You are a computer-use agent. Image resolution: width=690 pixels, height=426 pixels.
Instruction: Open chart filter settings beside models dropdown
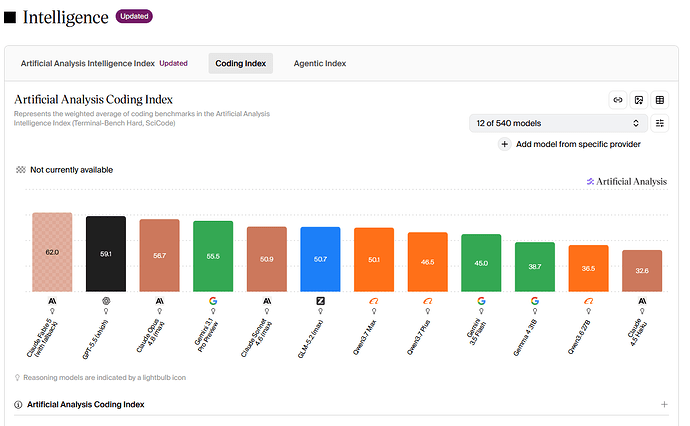[x=660, y=123]
